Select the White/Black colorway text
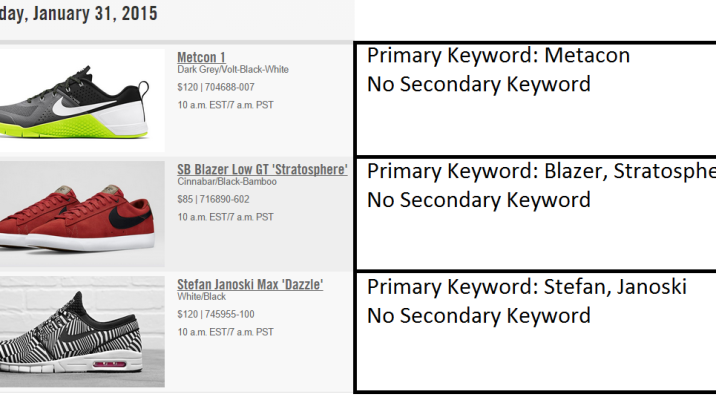 [x=201, y=299]
